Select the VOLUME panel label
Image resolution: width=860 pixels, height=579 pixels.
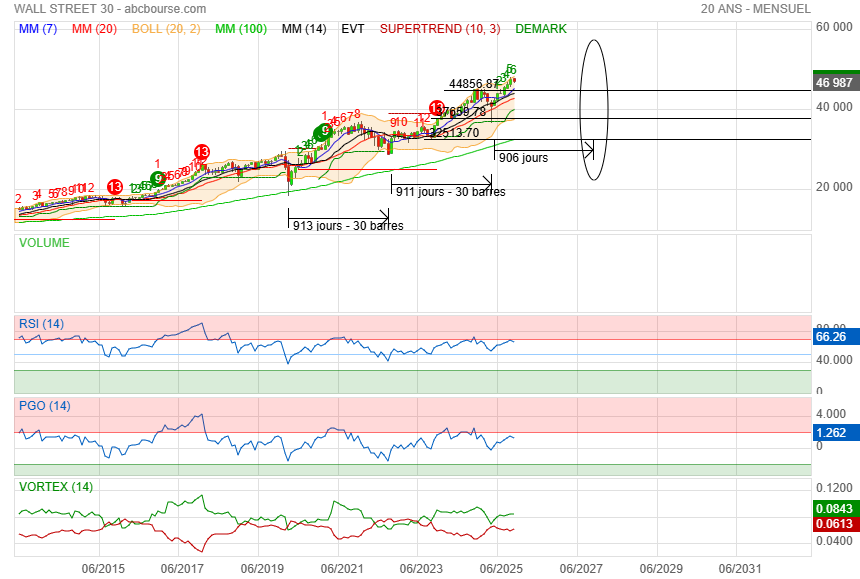(x=45, y=243)
